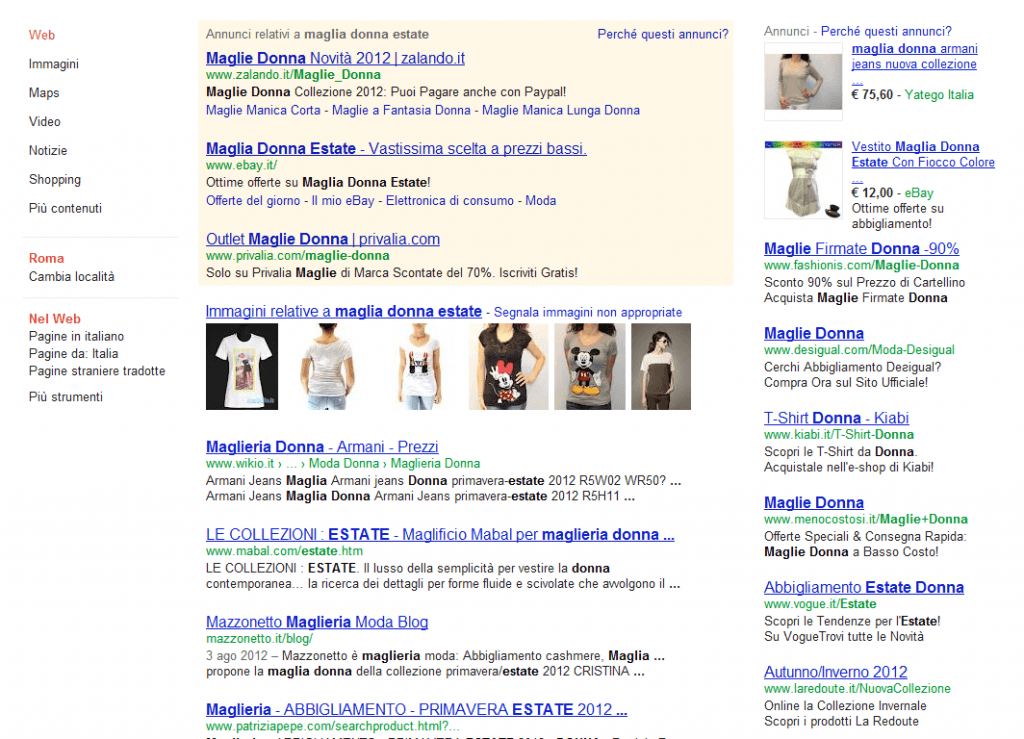Image resolution: width=1024 pixels, height=739 pixels.
Task: Expand Più contenuti in the sidebar
Action: [x=65, y=208]
